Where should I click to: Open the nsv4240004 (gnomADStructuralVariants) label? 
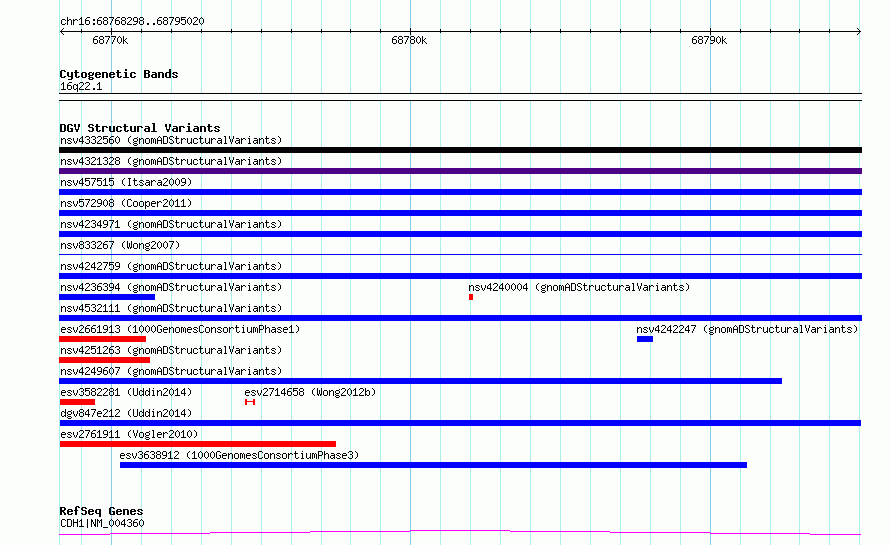click(579, 287)
